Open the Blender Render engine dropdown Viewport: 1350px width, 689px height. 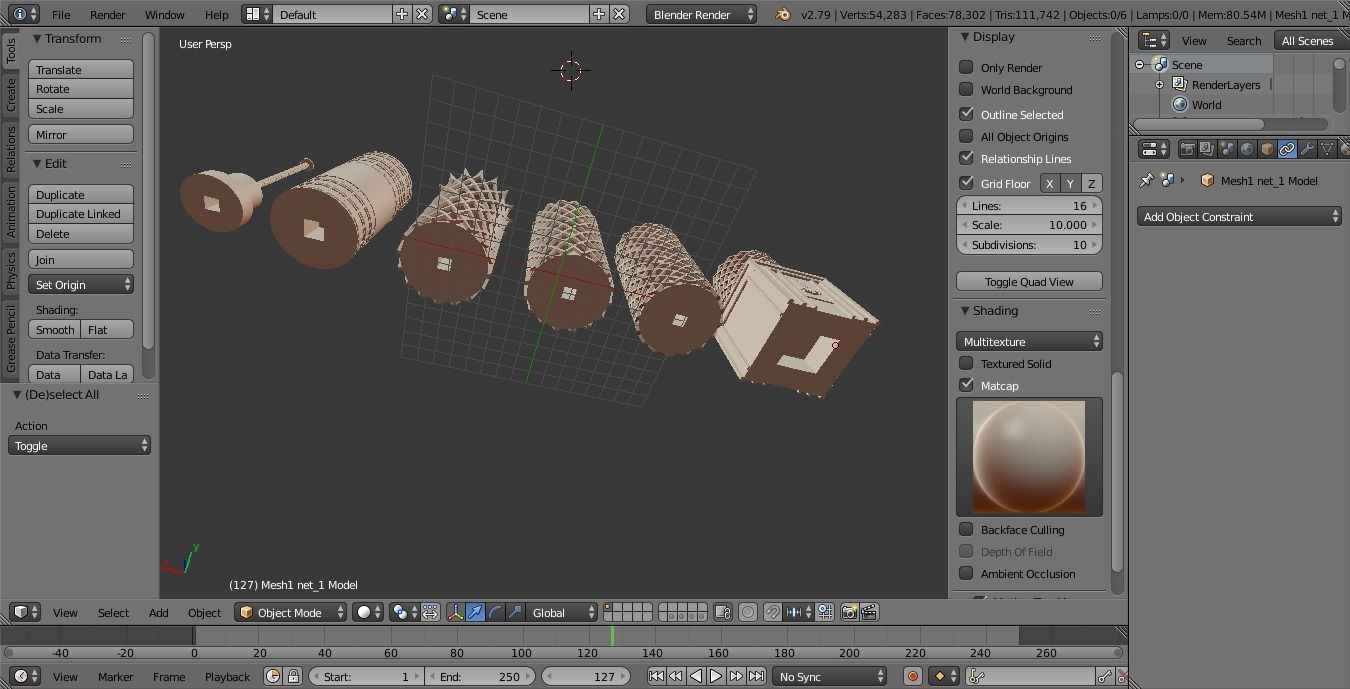702,14
